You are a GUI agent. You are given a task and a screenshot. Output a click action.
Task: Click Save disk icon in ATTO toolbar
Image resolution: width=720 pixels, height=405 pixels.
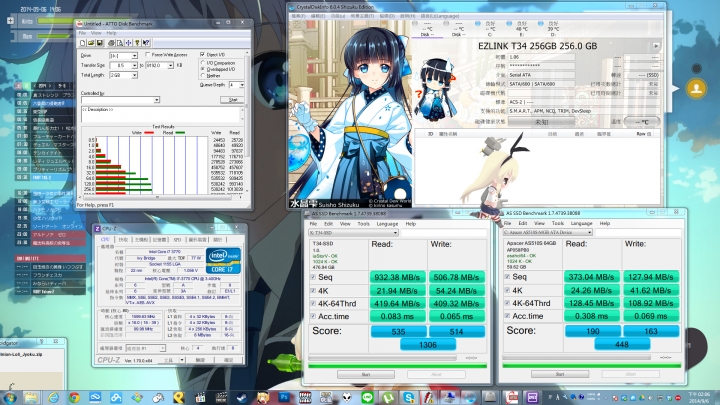[x=99, y=43]
